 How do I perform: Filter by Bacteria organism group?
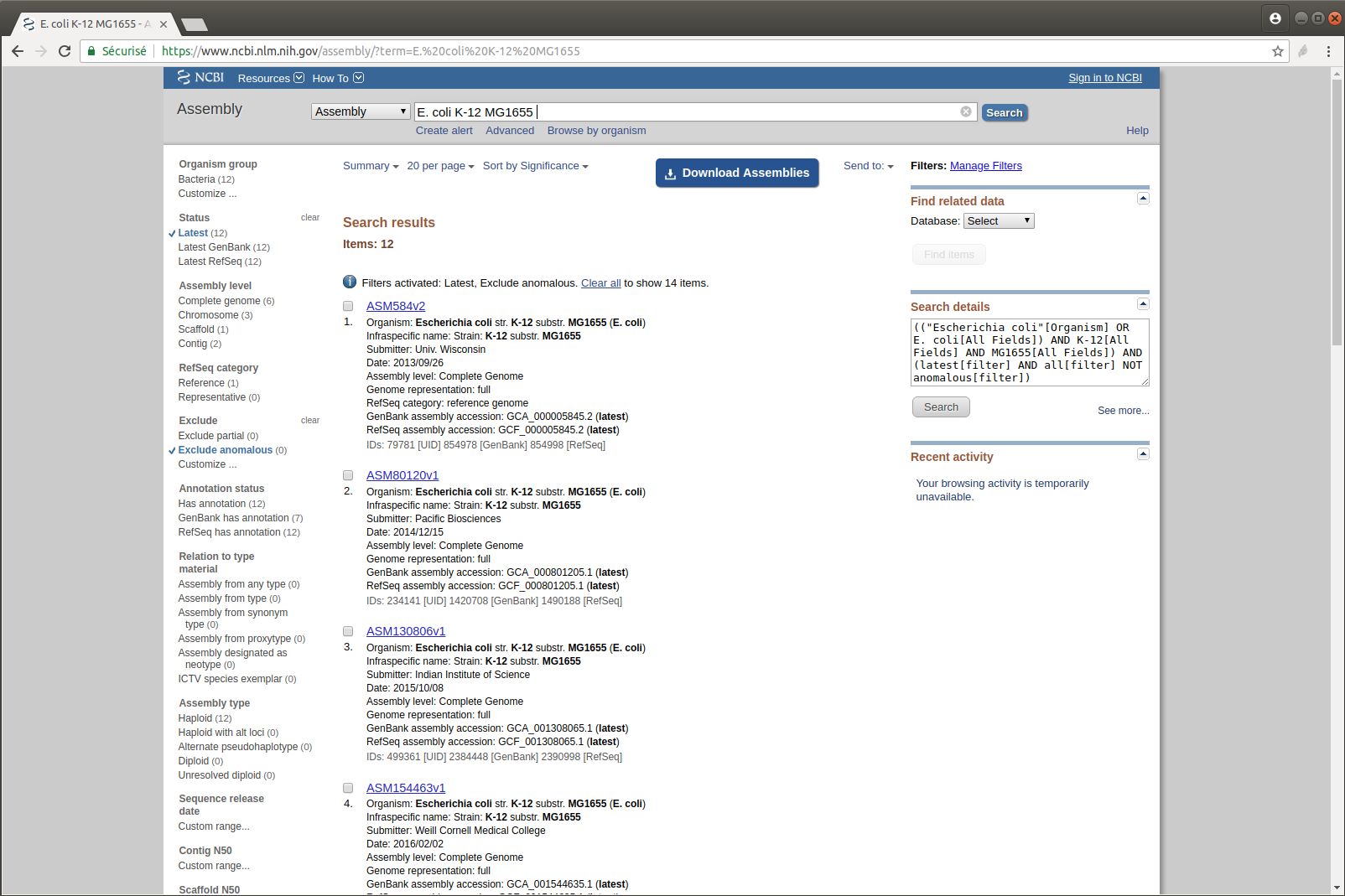tap(197, 179)
